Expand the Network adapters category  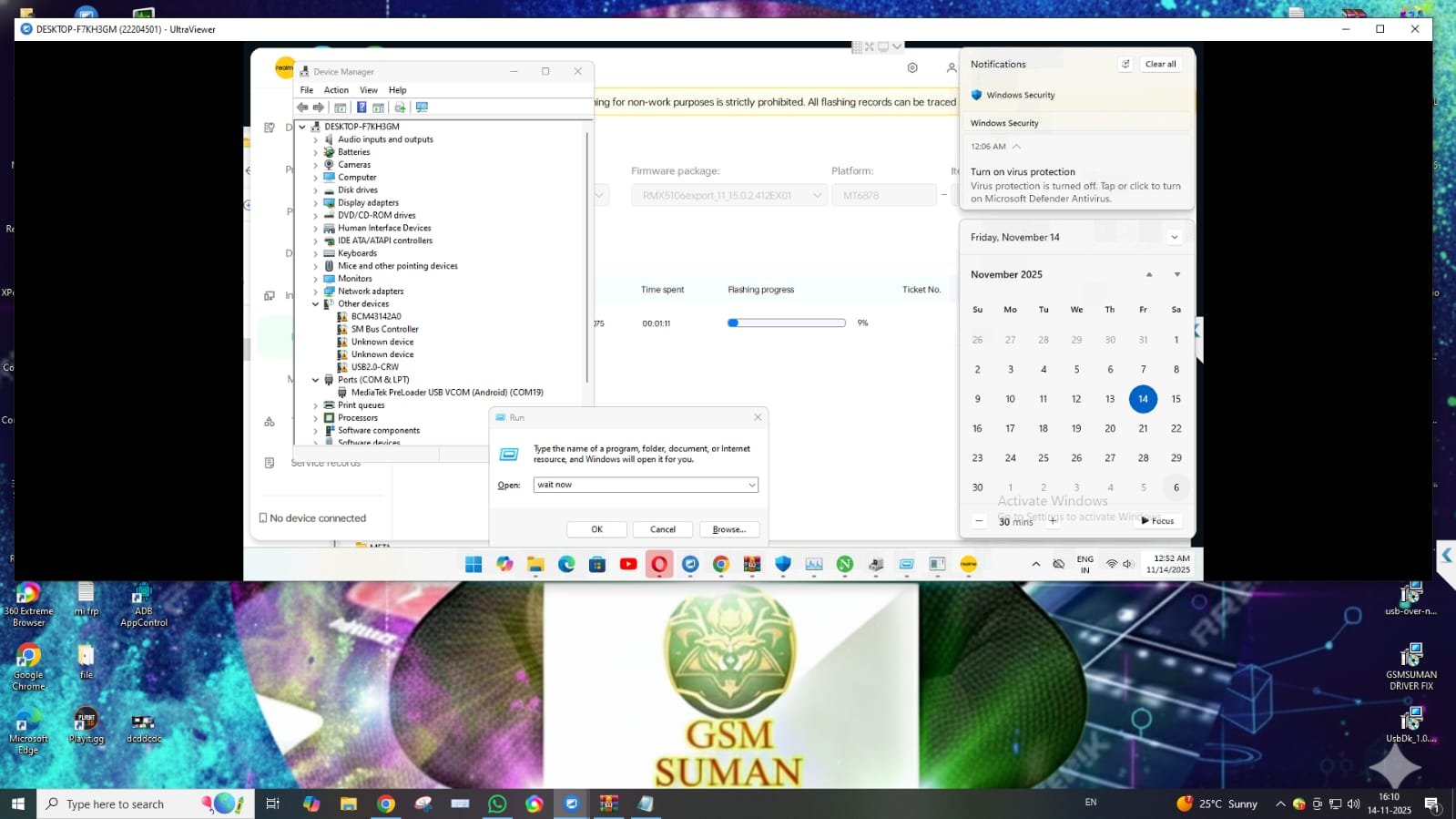(316, 292)
